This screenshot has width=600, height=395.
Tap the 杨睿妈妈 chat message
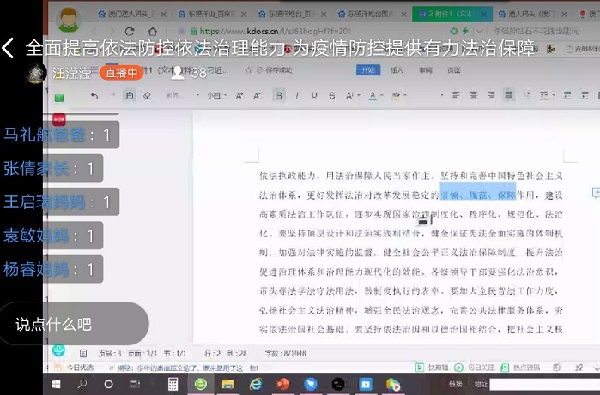[52, 269]
